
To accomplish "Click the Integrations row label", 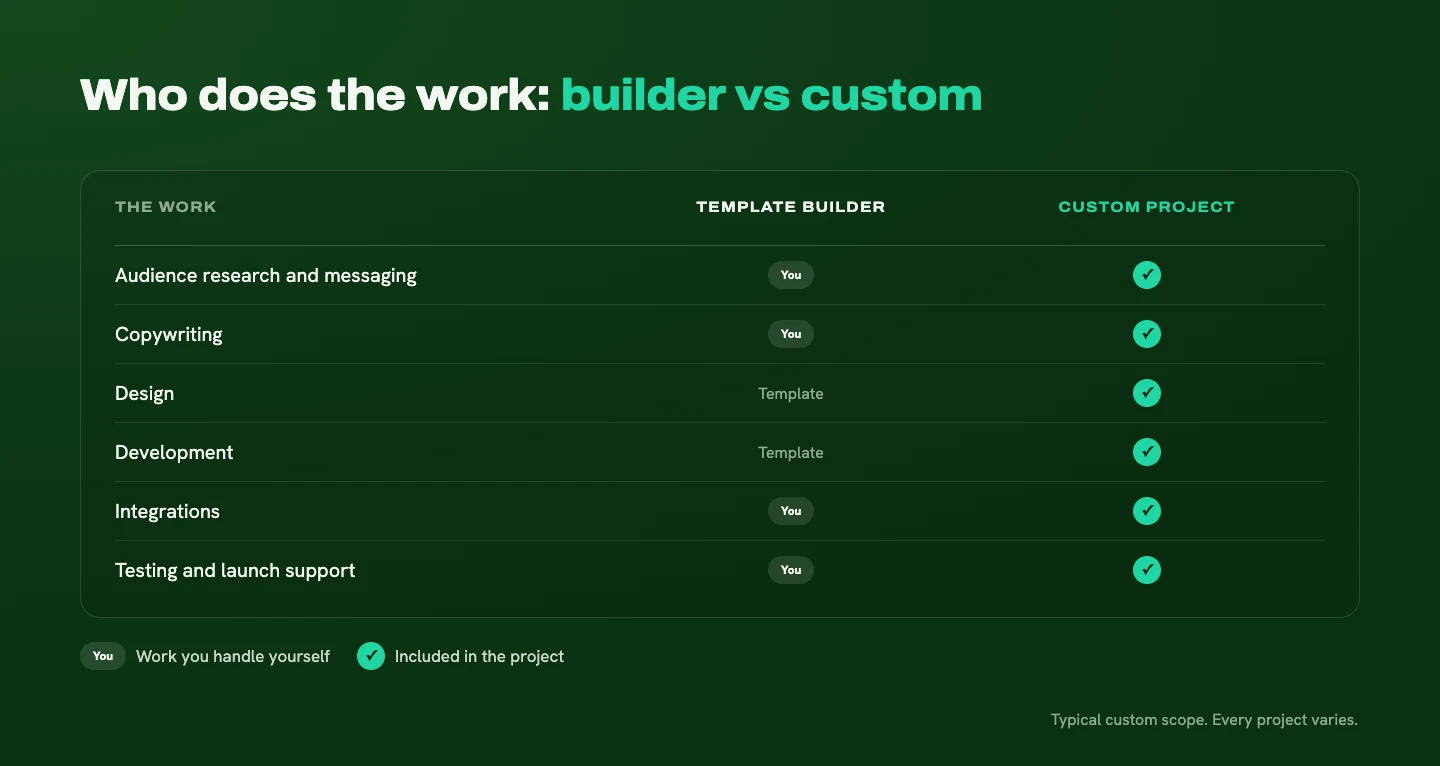I will [x=167, y=512].
